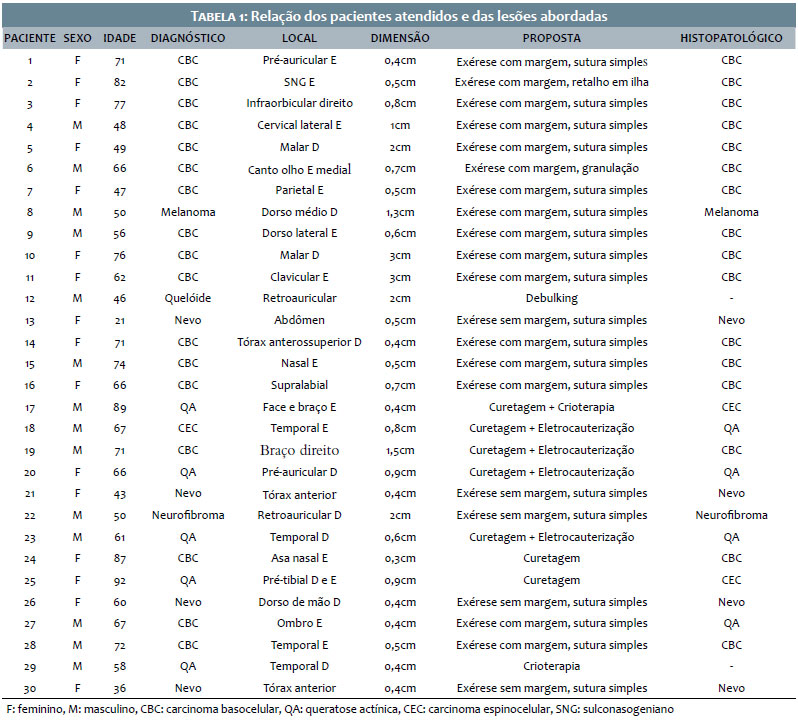Click the age '82' cell in row 2

coord(120,82)
